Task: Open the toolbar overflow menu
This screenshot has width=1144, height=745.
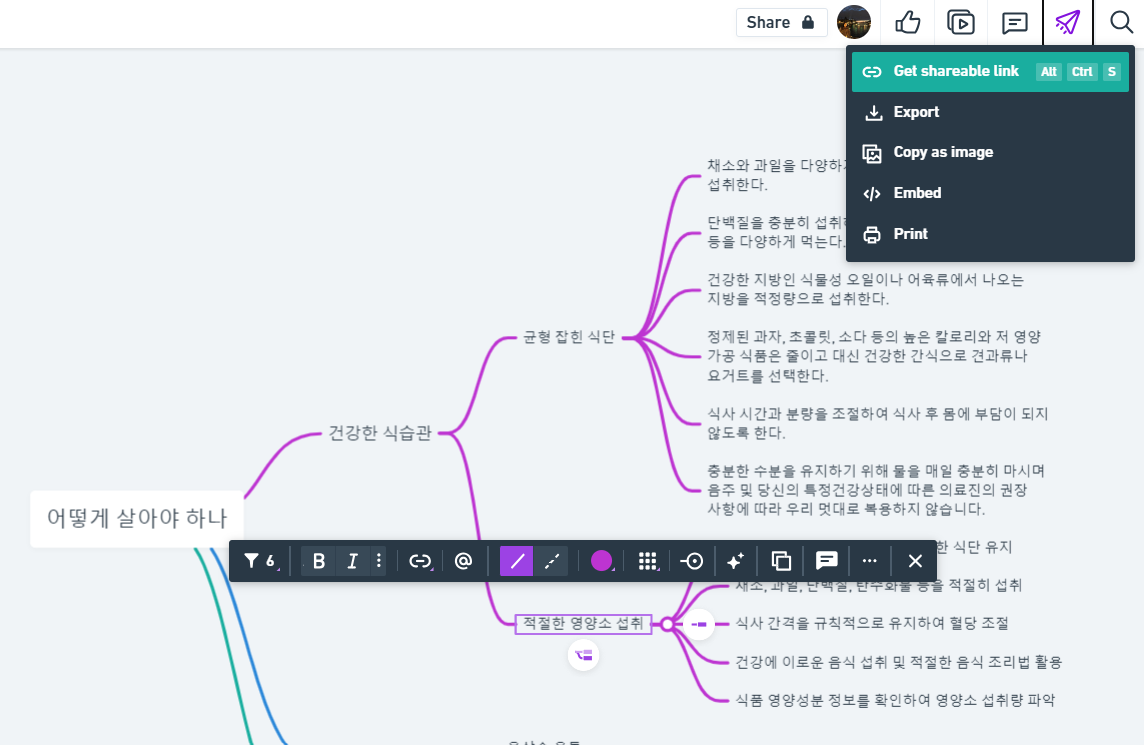Action: pos(869,561)
